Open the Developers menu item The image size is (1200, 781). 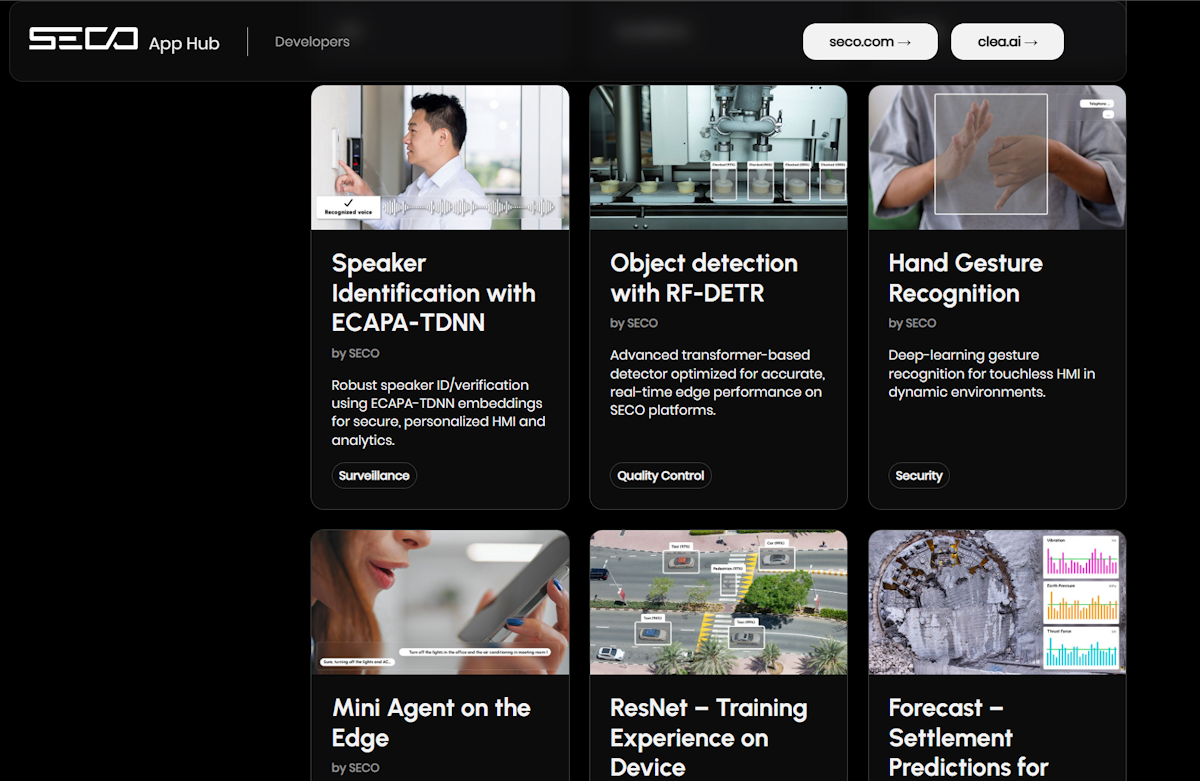[312, 42]
